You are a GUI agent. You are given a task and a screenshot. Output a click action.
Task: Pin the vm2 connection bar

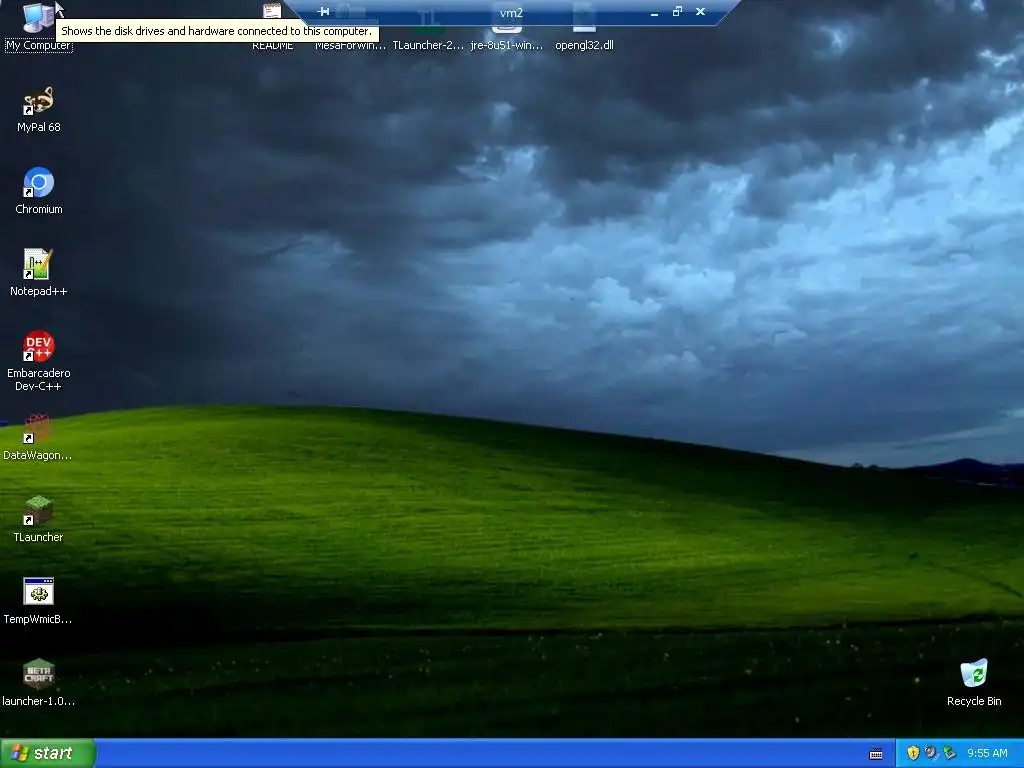(x=323, y=12)
